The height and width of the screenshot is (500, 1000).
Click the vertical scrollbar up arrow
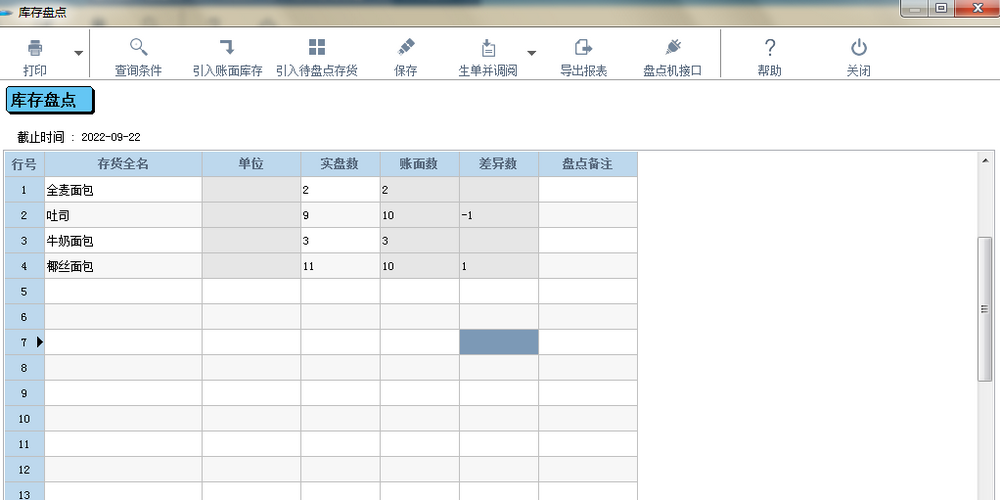(x=985, y=160)
